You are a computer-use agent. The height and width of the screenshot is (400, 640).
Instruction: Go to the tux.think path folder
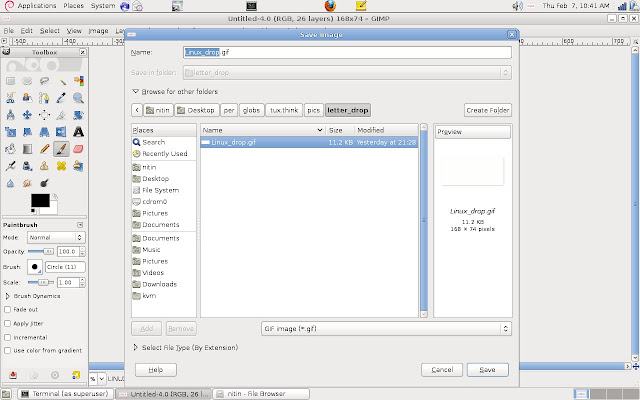(x=284, y=110)
